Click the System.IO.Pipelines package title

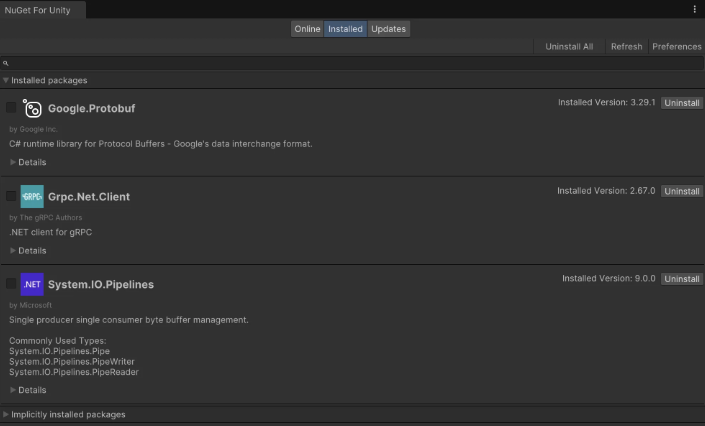click(101, 284)
